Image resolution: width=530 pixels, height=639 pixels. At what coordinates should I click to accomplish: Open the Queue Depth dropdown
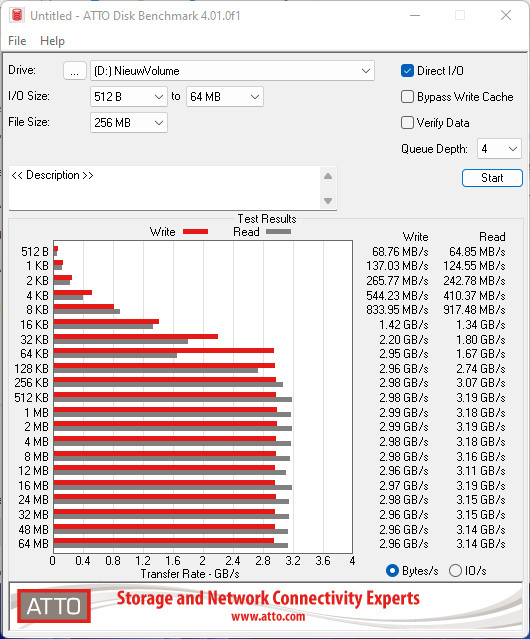(499, 149)
